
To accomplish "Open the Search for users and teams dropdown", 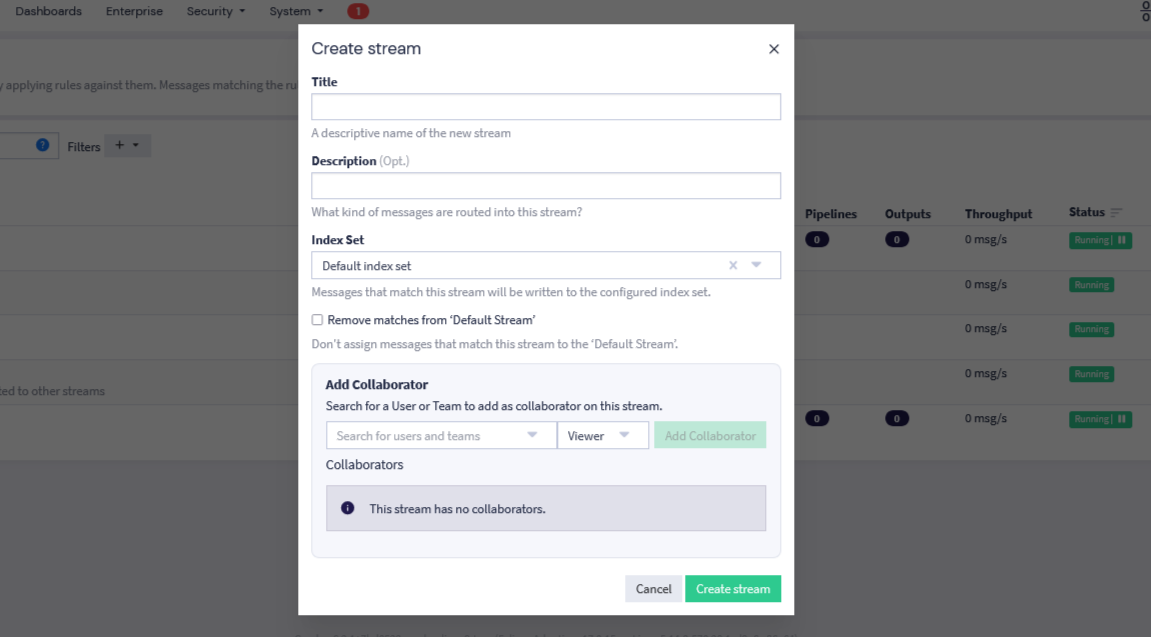I will [440, 435].
